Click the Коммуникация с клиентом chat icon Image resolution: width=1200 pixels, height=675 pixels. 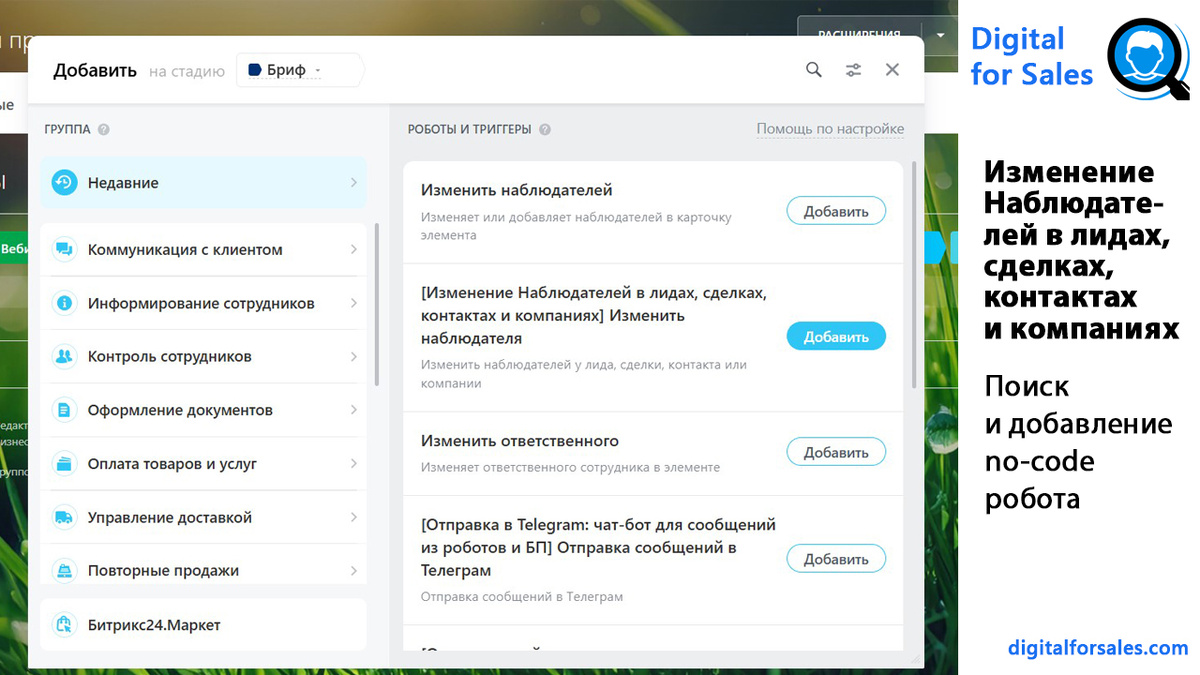[x=63, y=249]
